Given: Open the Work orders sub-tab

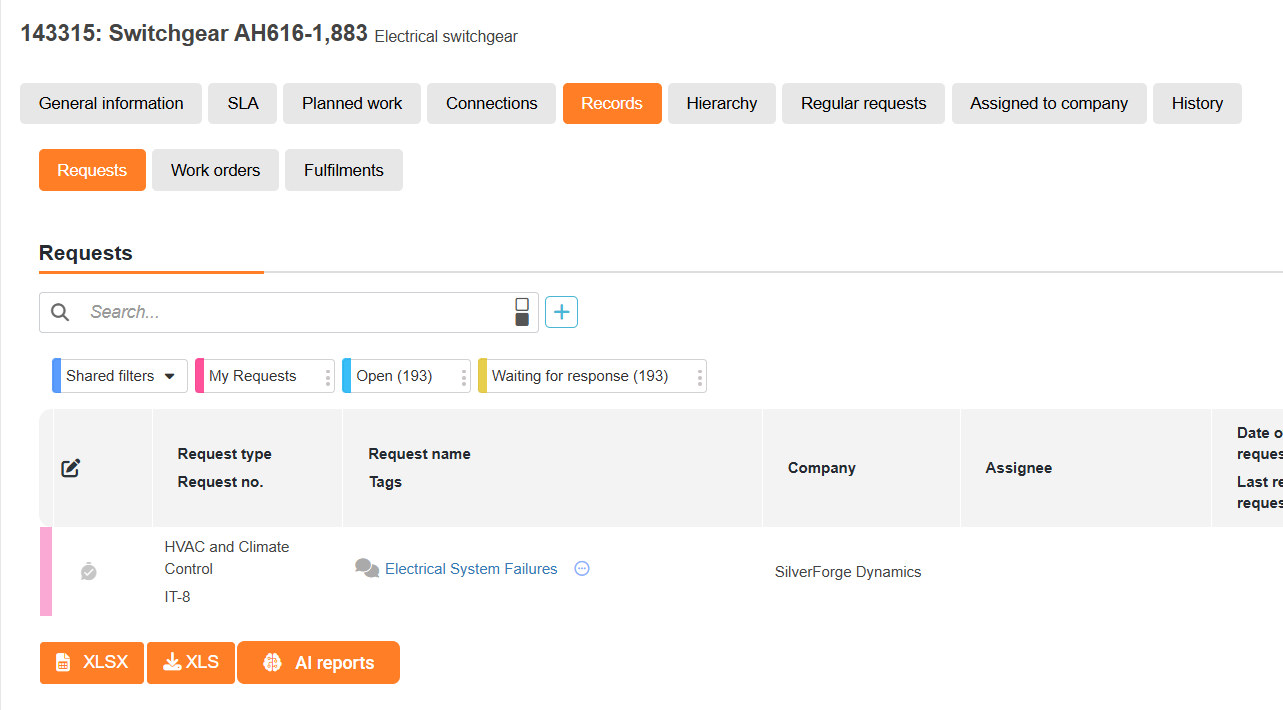Looking at the screenshot, I should (215, 170).
